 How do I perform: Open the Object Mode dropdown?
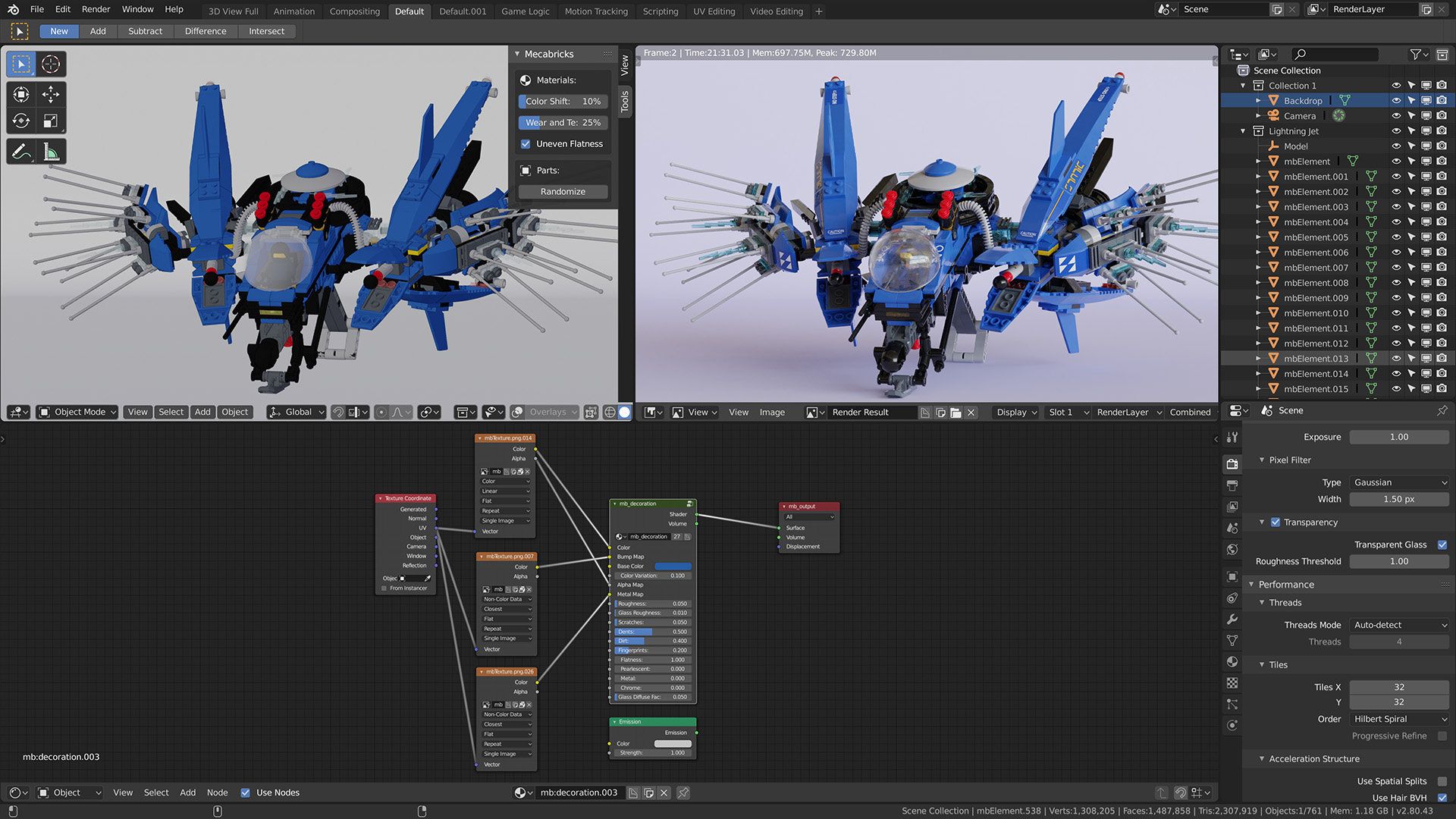coord(77,412)
